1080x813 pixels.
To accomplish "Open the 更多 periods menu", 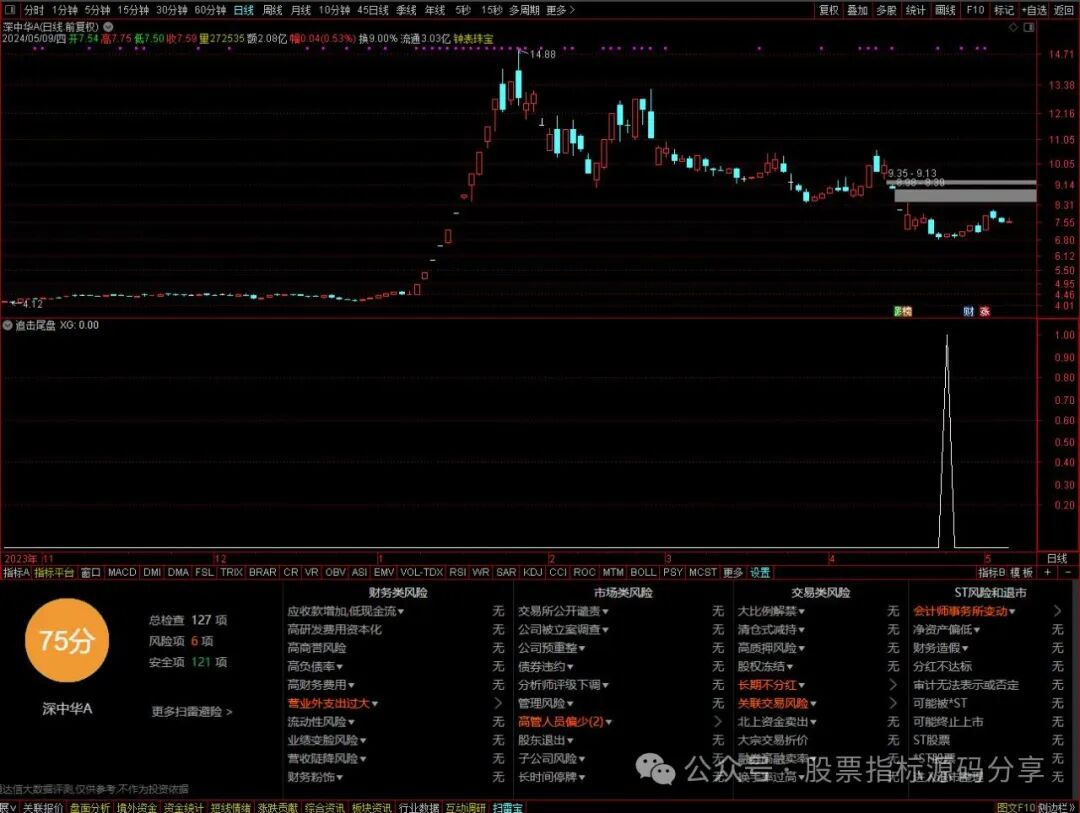I will tap(560, 10).
